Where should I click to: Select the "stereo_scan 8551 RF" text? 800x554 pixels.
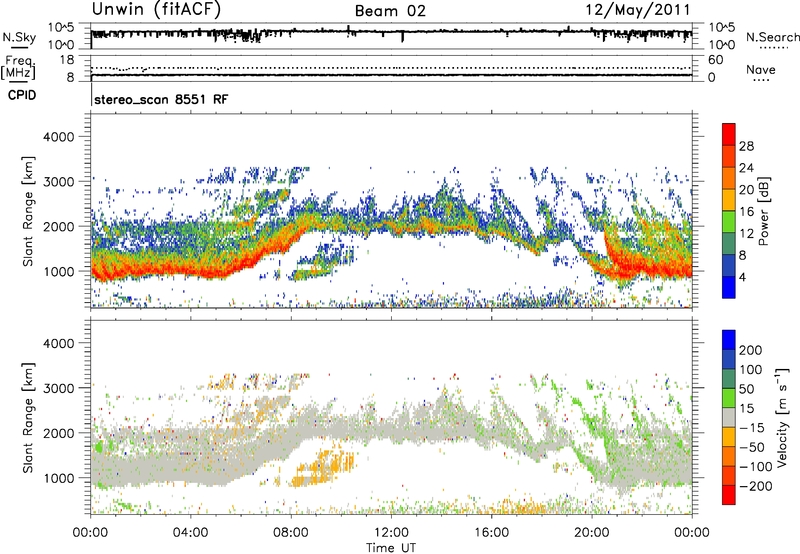161,99
